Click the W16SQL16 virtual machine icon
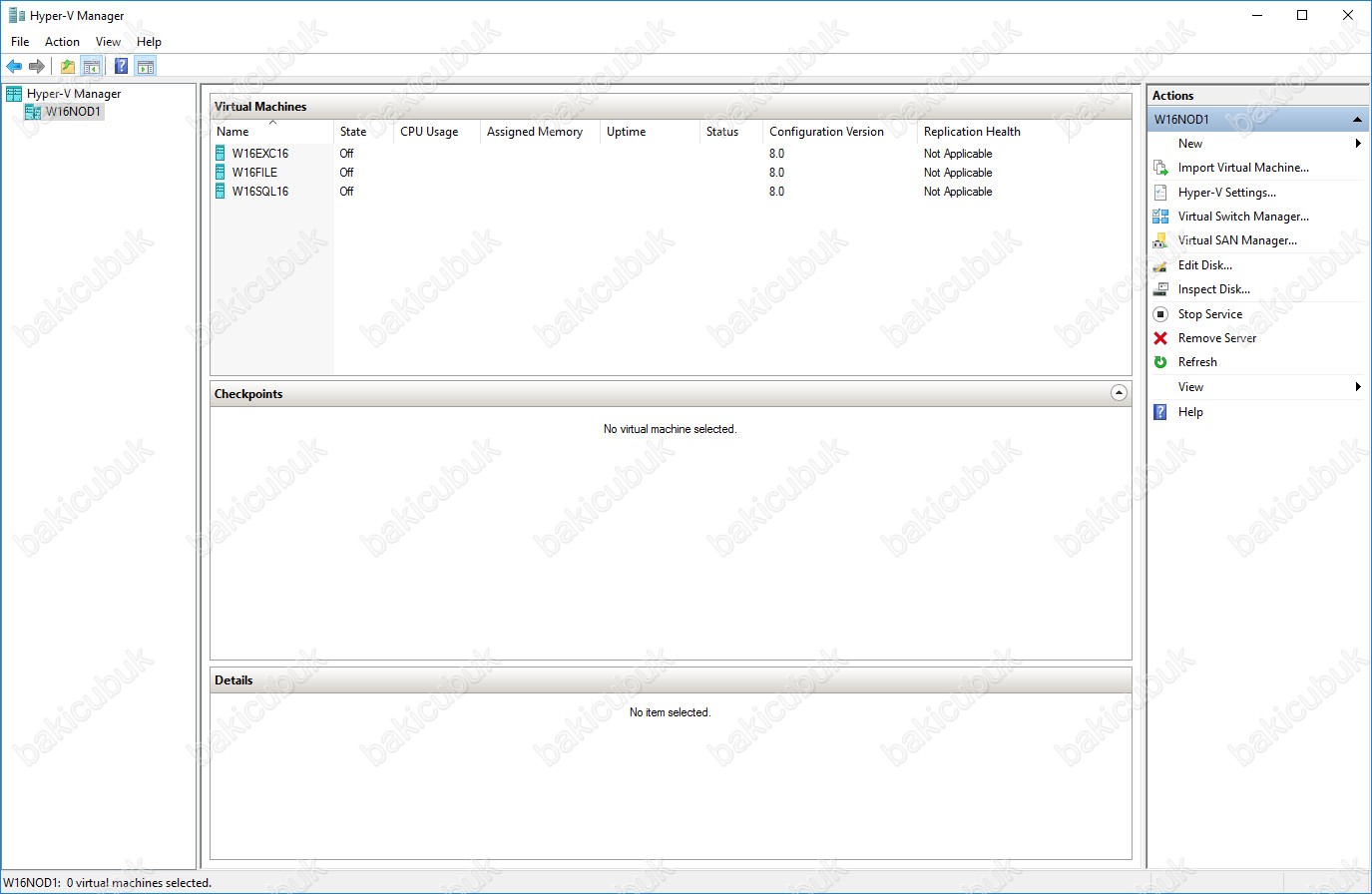This screenshot has width=1372, height=894. (x=221, y=192)
